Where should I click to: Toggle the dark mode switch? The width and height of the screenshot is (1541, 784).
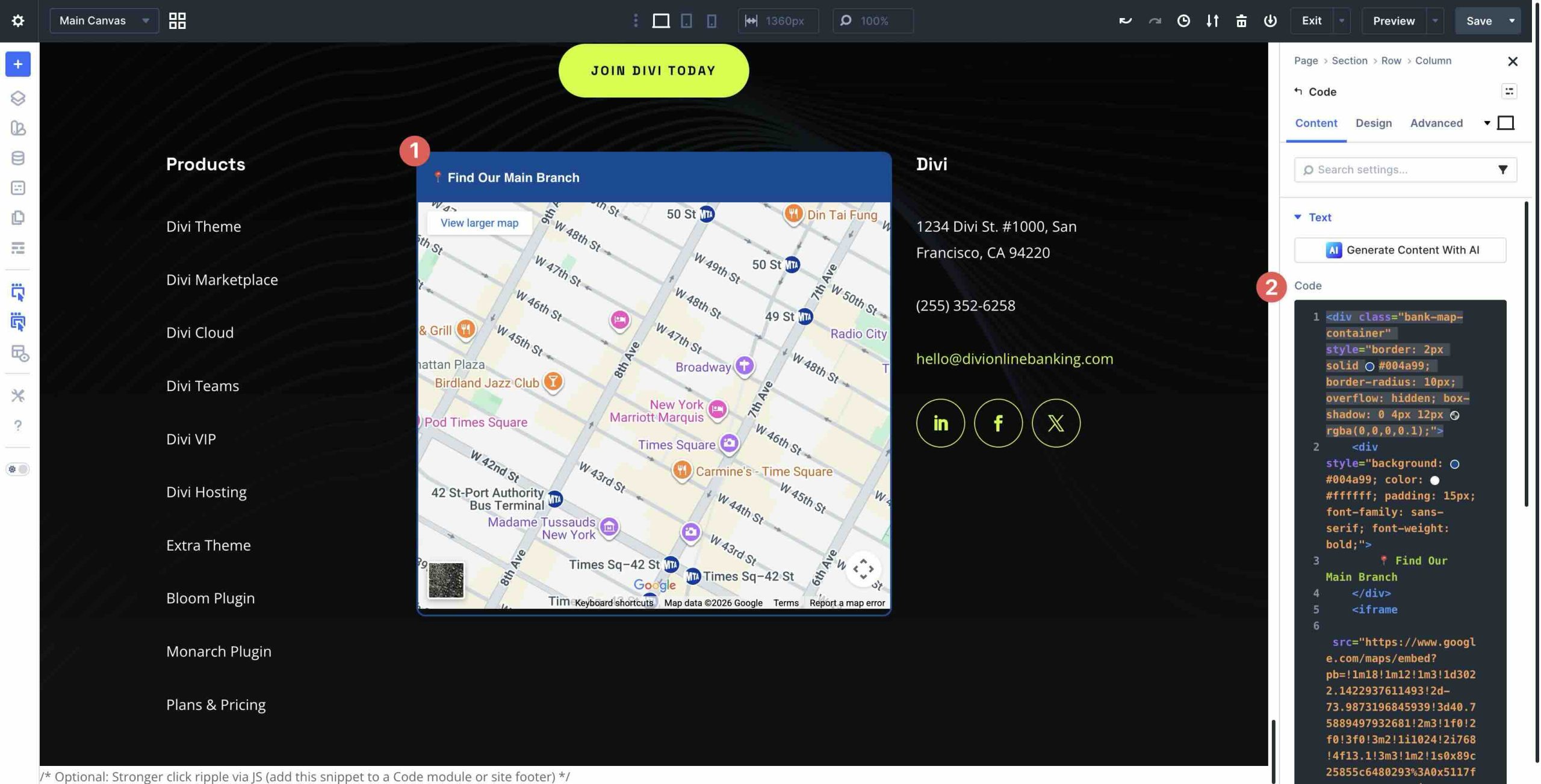(18, 469)
